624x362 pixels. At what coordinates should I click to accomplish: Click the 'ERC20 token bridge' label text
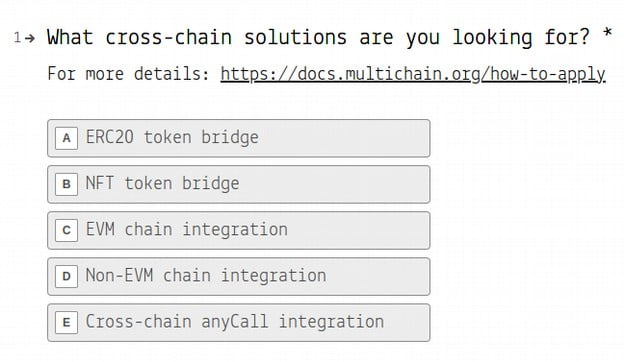[x=172, y=138]
